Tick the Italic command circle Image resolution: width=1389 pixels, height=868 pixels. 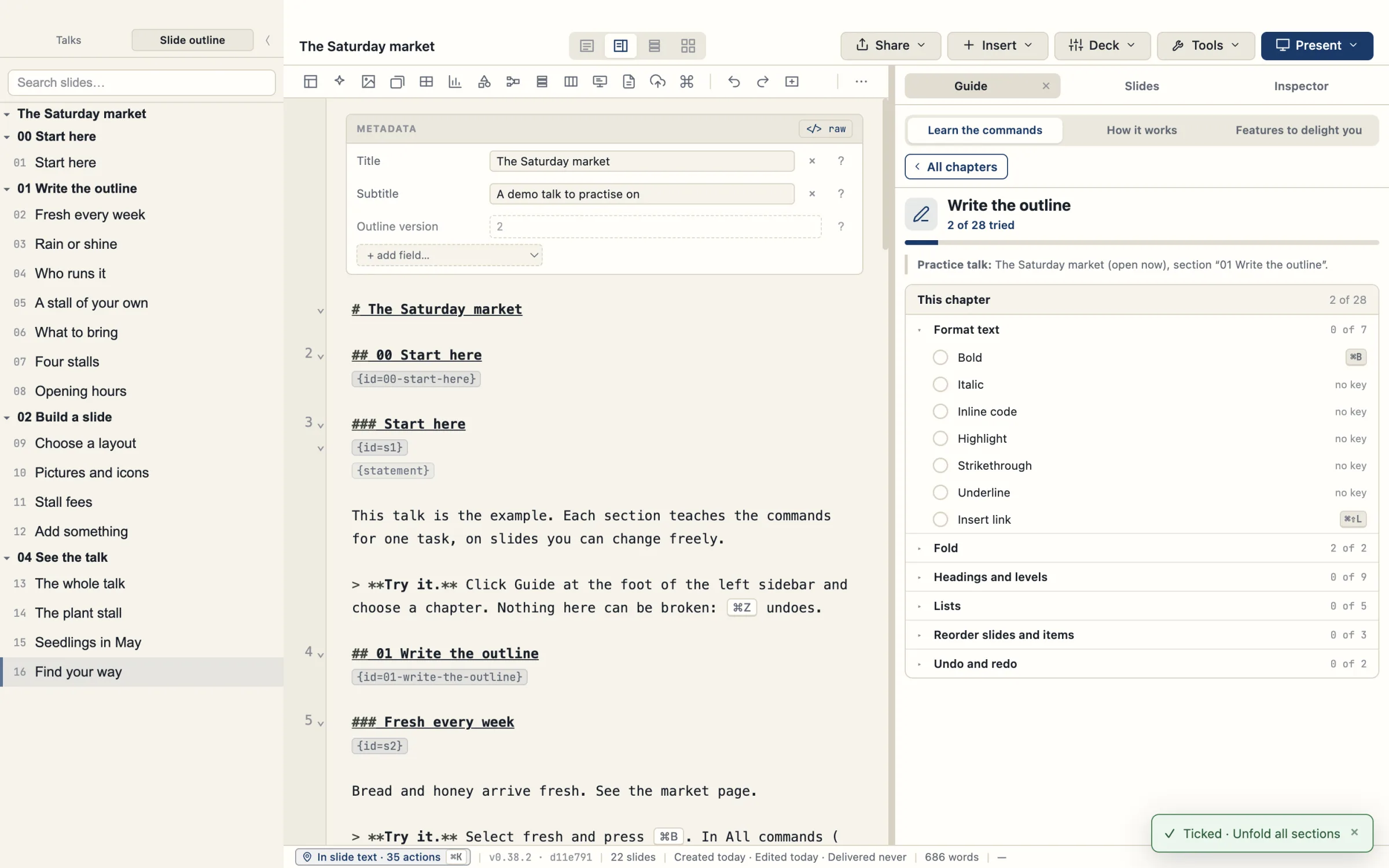940,385
